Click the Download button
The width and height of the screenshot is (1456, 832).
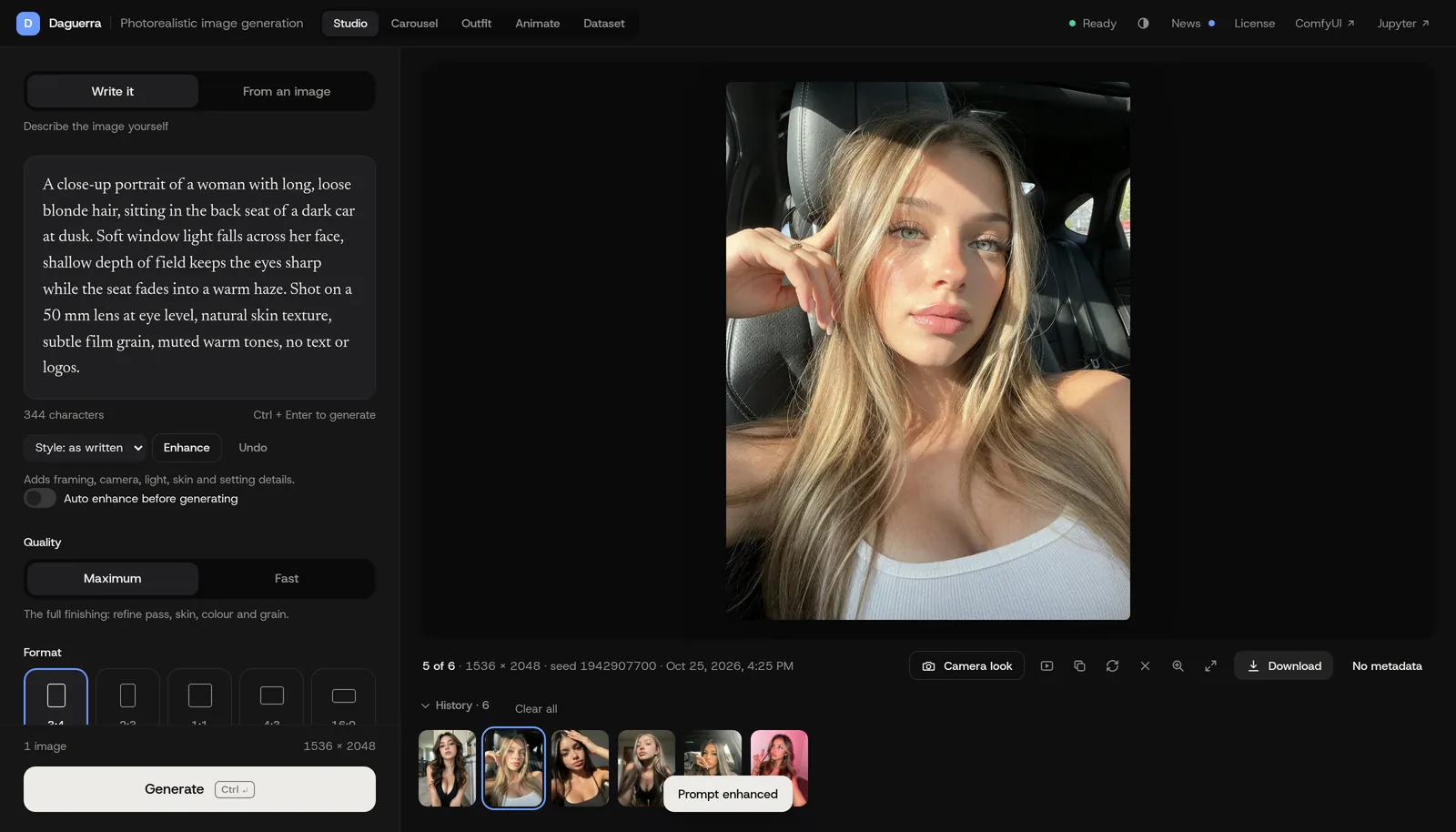tap(1283, 665)
